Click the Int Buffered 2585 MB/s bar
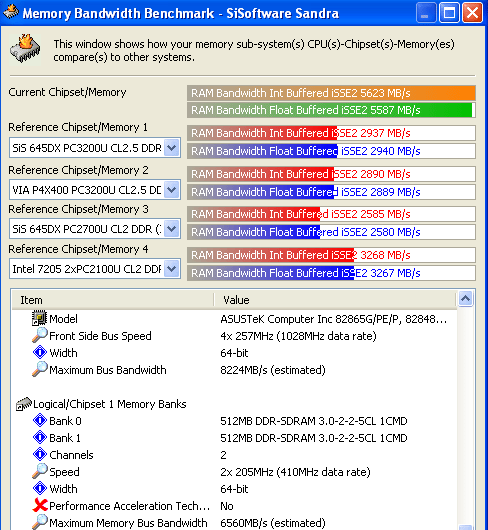 (x=331, y=214)
